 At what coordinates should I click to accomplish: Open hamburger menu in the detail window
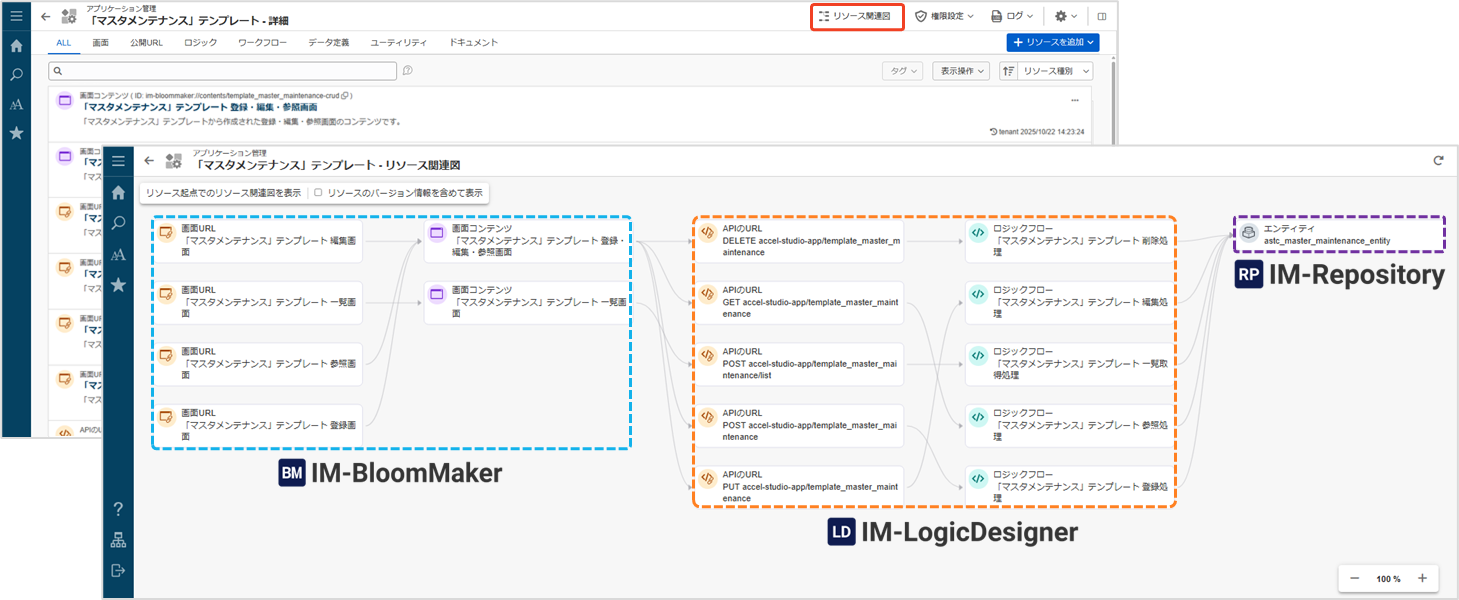point(16,16)
